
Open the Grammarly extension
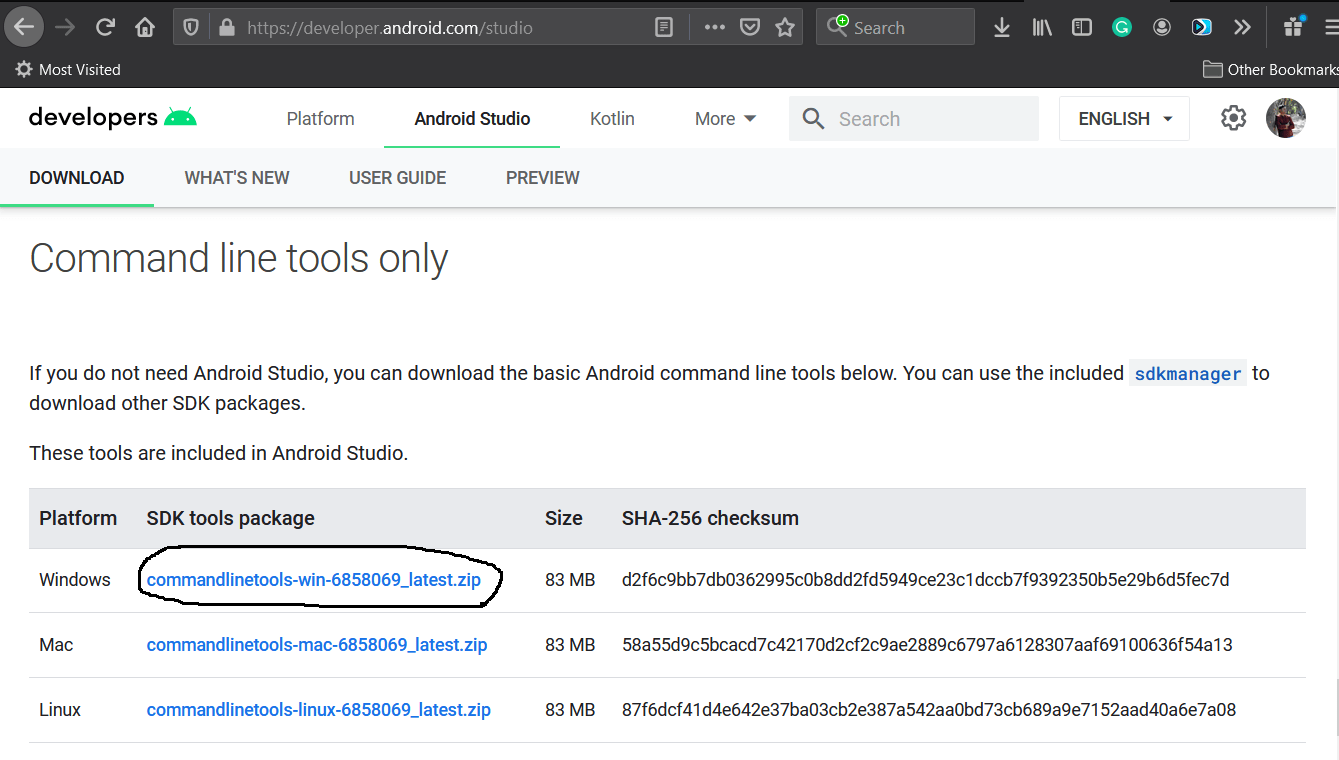[x=1121, y=27]
